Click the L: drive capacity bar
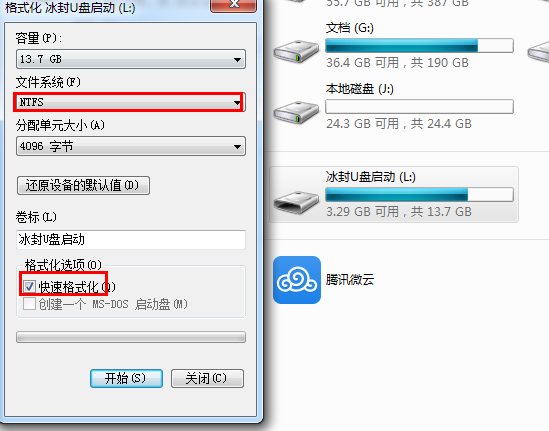549x431 pixels. coord(419,194)
